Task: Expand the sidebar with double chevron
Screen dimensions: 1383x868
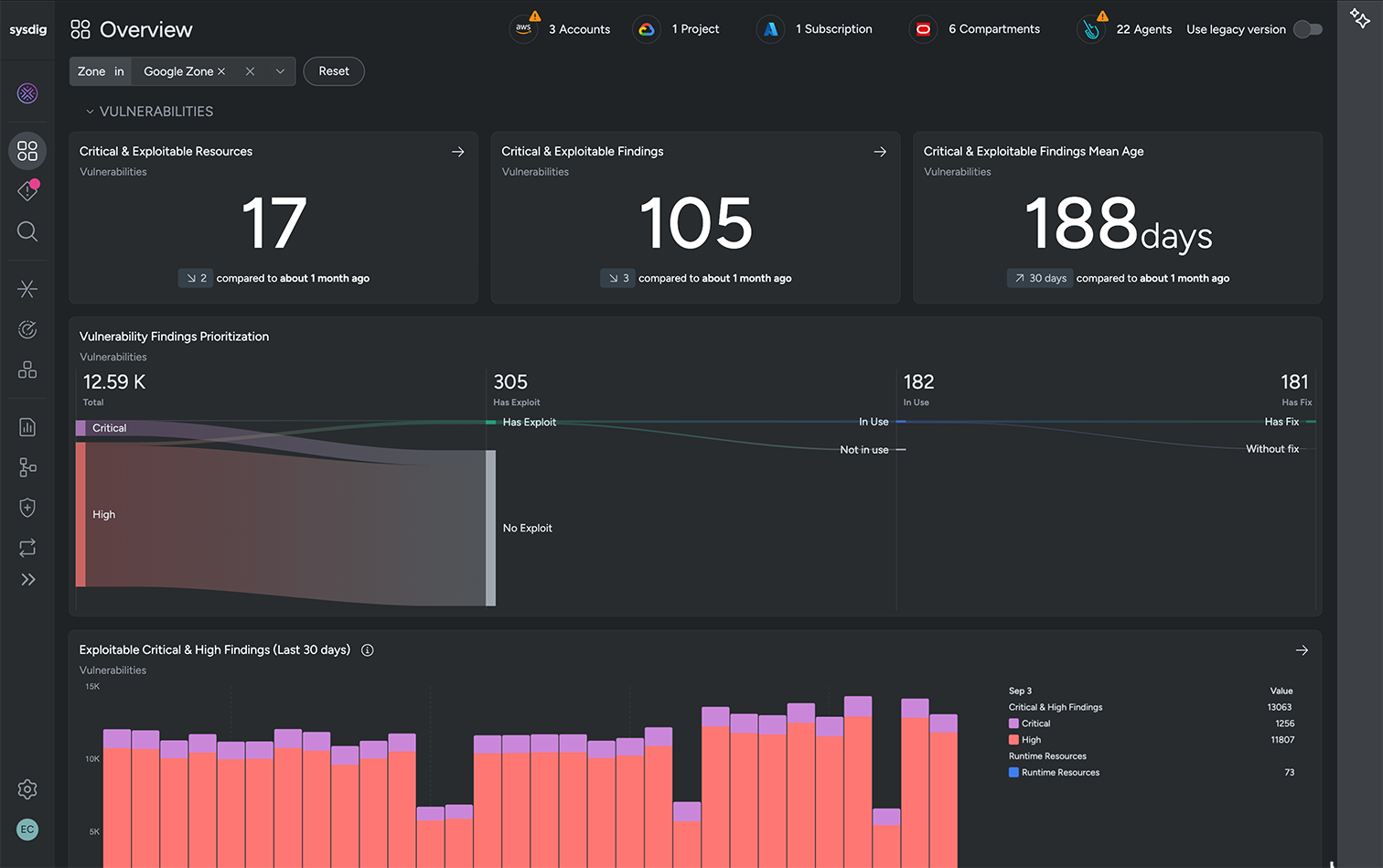Action: point(27,579)
